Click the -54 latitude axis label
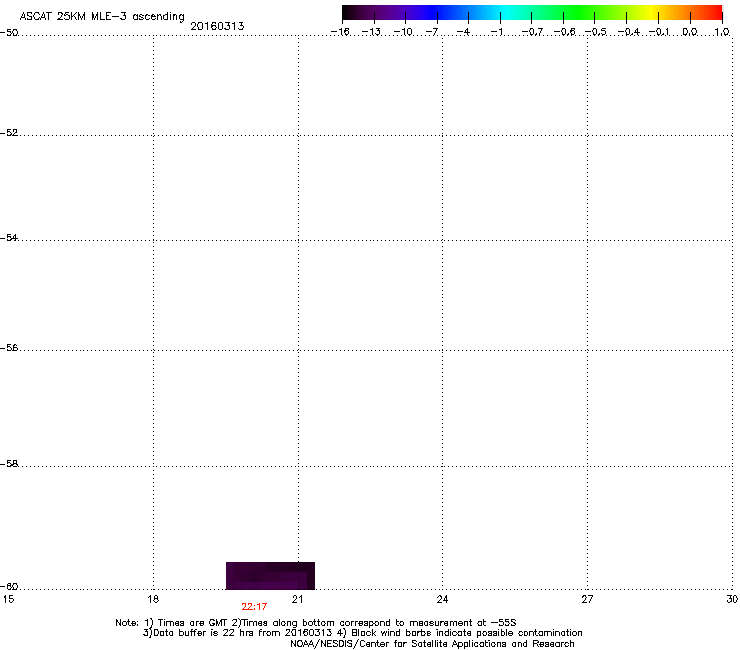This screenshot has height=650, width=740. coord(9,237)
